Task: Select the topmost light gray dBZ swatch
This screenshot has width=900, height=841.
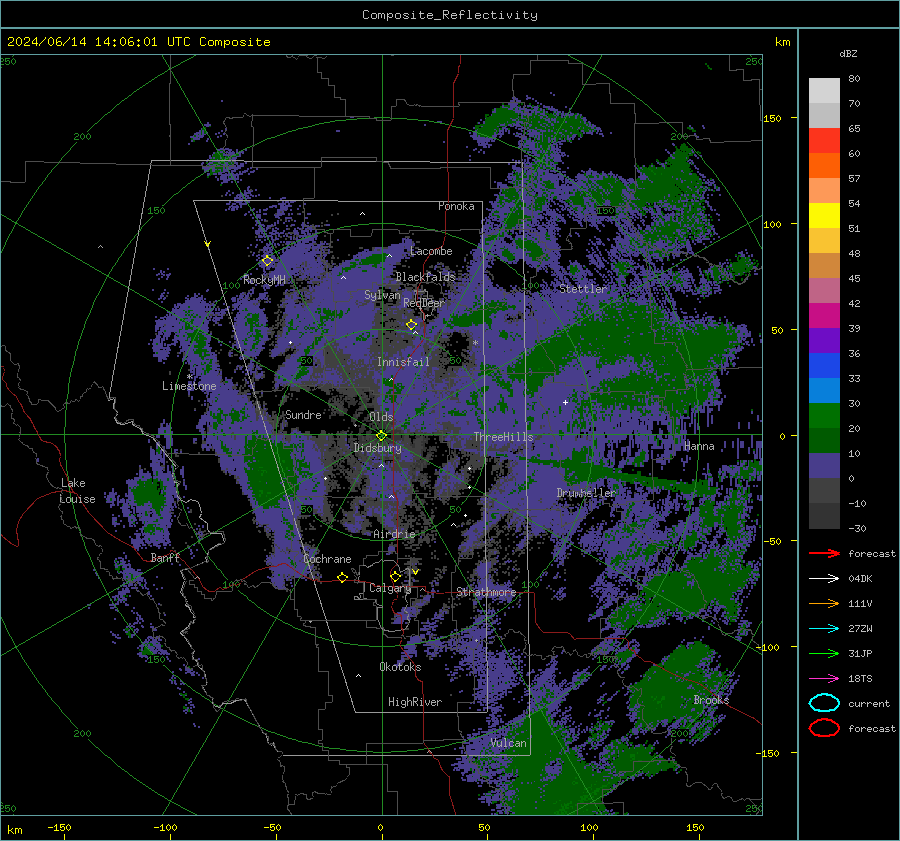Action: coord(824,91)
